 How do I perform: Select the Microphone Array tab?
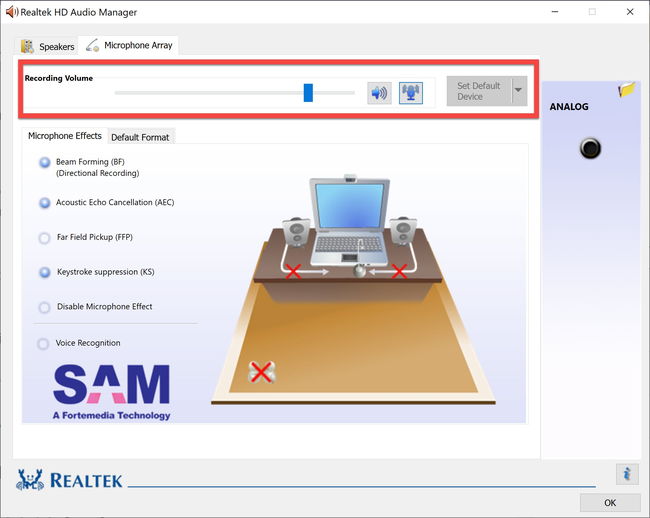point(129,45)
